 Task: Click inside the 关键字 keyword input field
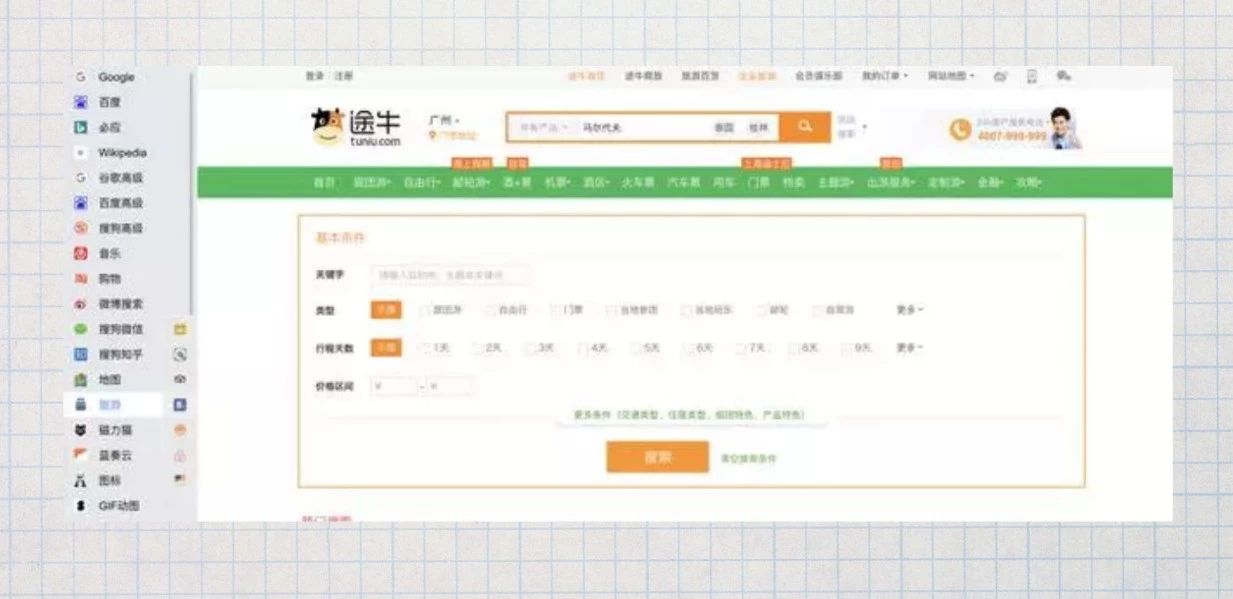tap(450, 275)
